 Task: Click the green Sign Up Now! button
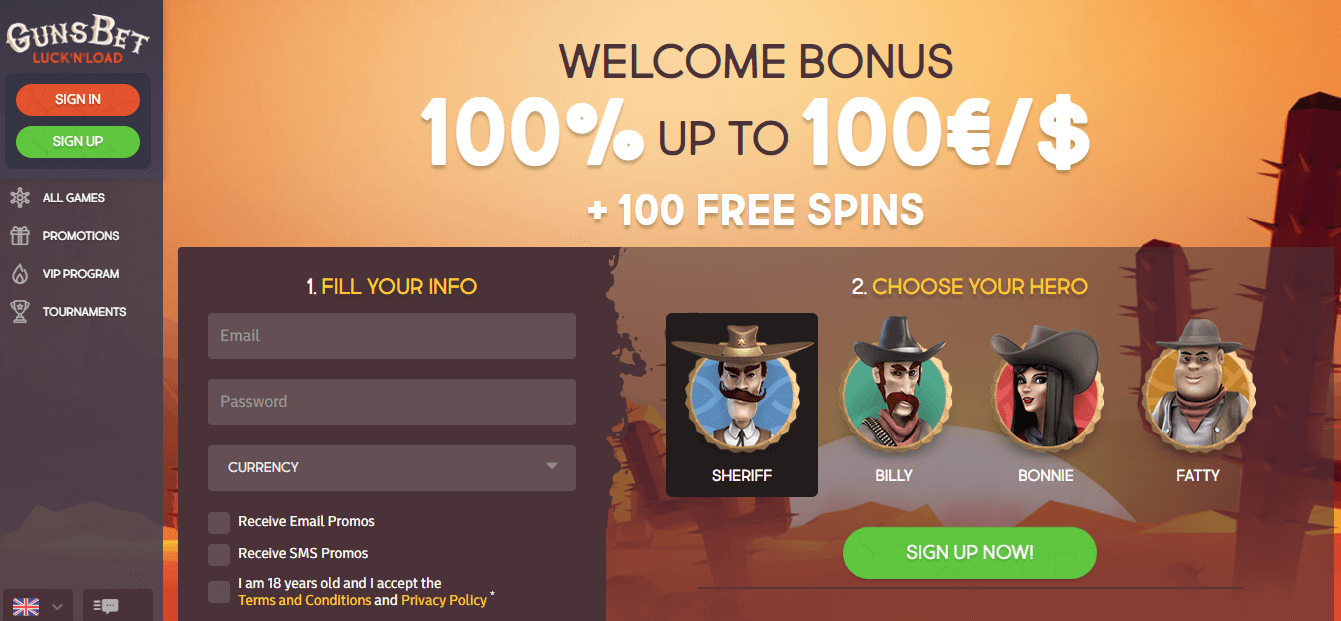pos(970,553)
